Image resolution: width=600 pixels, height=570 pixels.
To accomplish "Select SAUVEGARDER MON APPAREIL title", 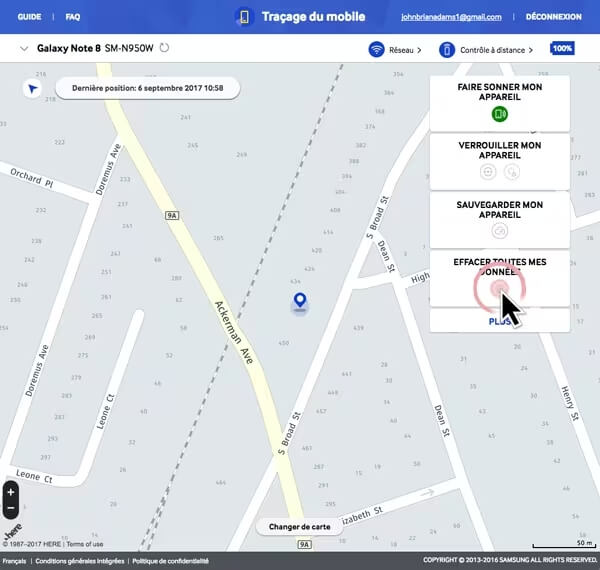I will [x=499, y=210].
